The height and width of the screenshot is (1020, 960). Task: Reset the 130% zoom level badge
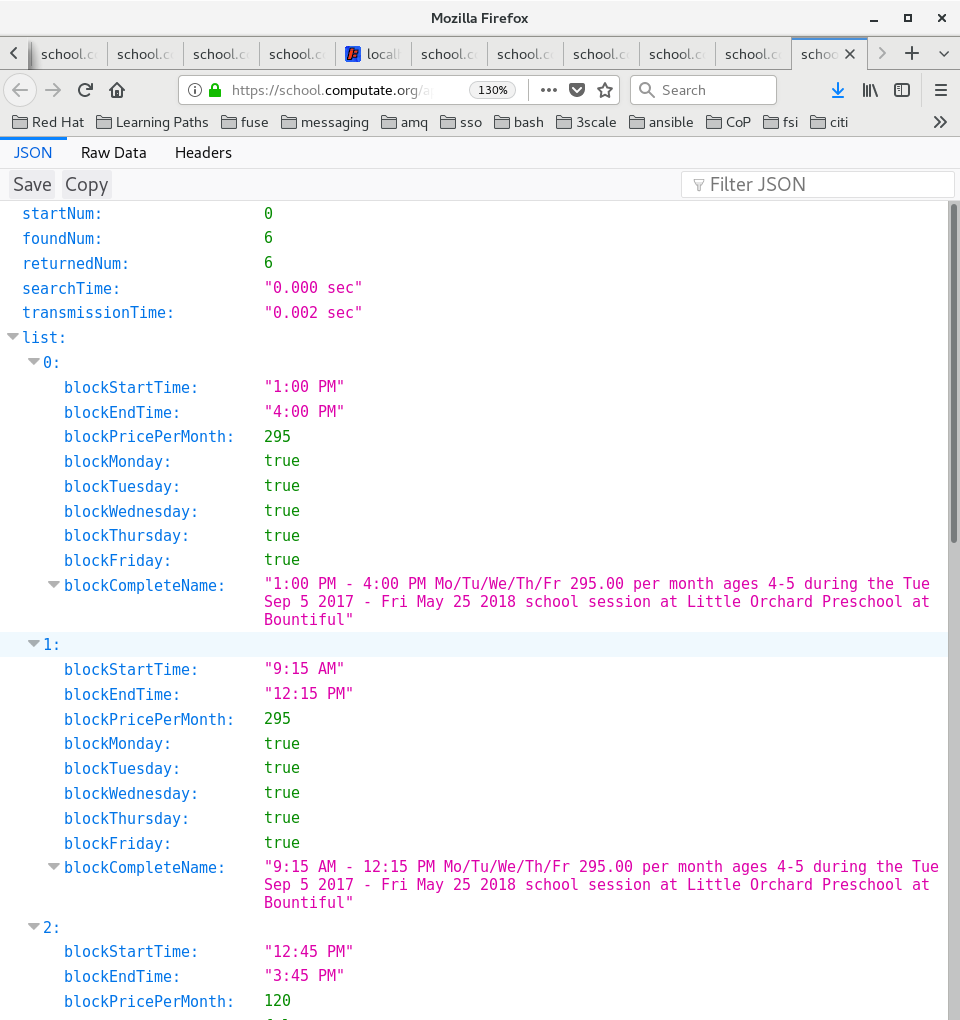tap(492, 90)
